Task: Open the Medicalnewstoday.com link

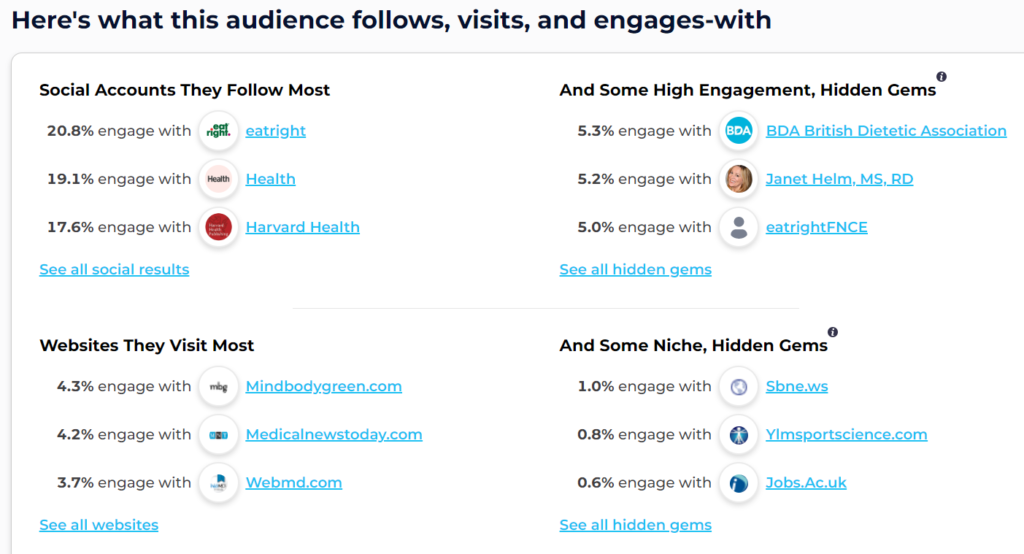Action: (334, 434)
